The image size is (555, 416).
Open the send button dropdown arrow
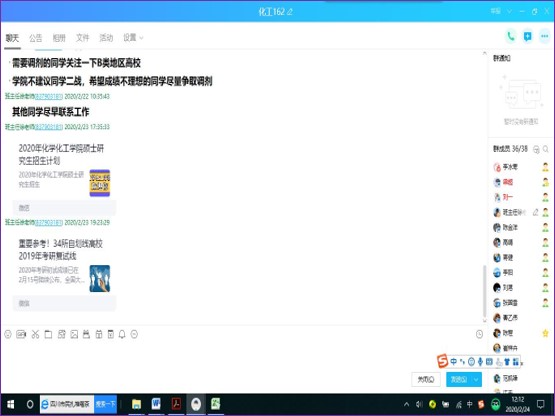pyautogui.click(x=476, y=380)
